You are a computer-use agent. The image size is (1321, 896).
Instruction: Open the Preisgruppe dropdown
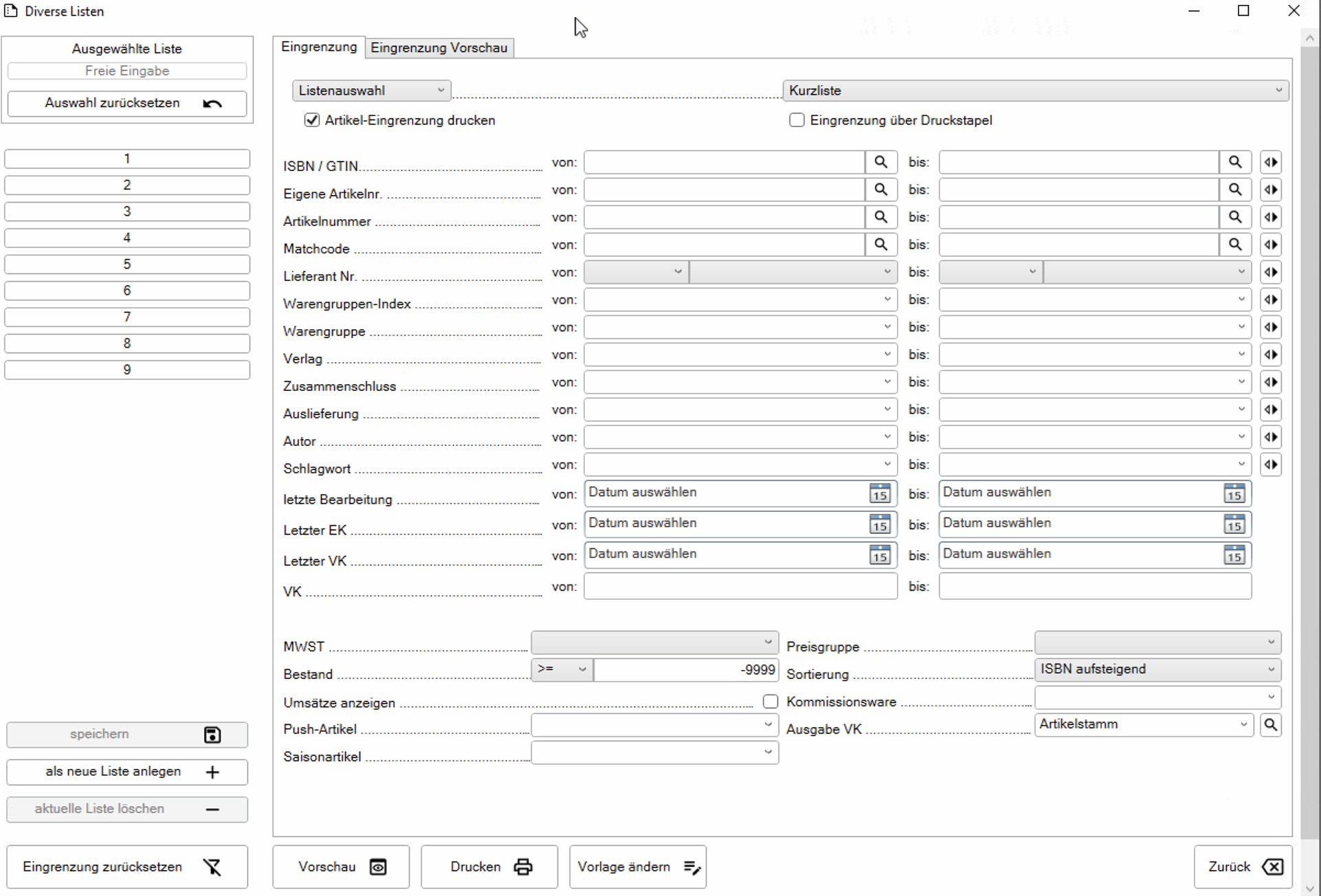(1157, 642)
